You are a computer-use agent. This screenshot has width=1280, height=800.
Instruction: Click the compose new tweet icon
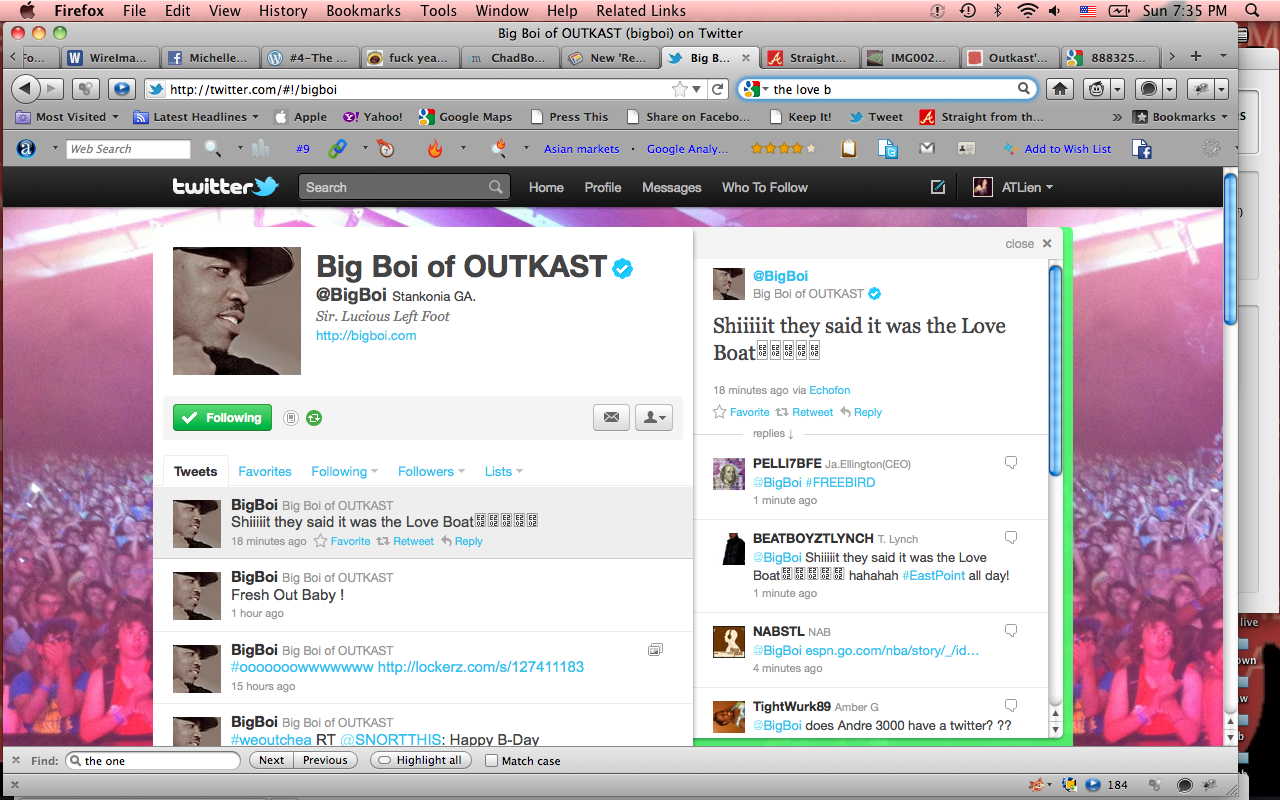pyautogui.click(x=937, y=187)
